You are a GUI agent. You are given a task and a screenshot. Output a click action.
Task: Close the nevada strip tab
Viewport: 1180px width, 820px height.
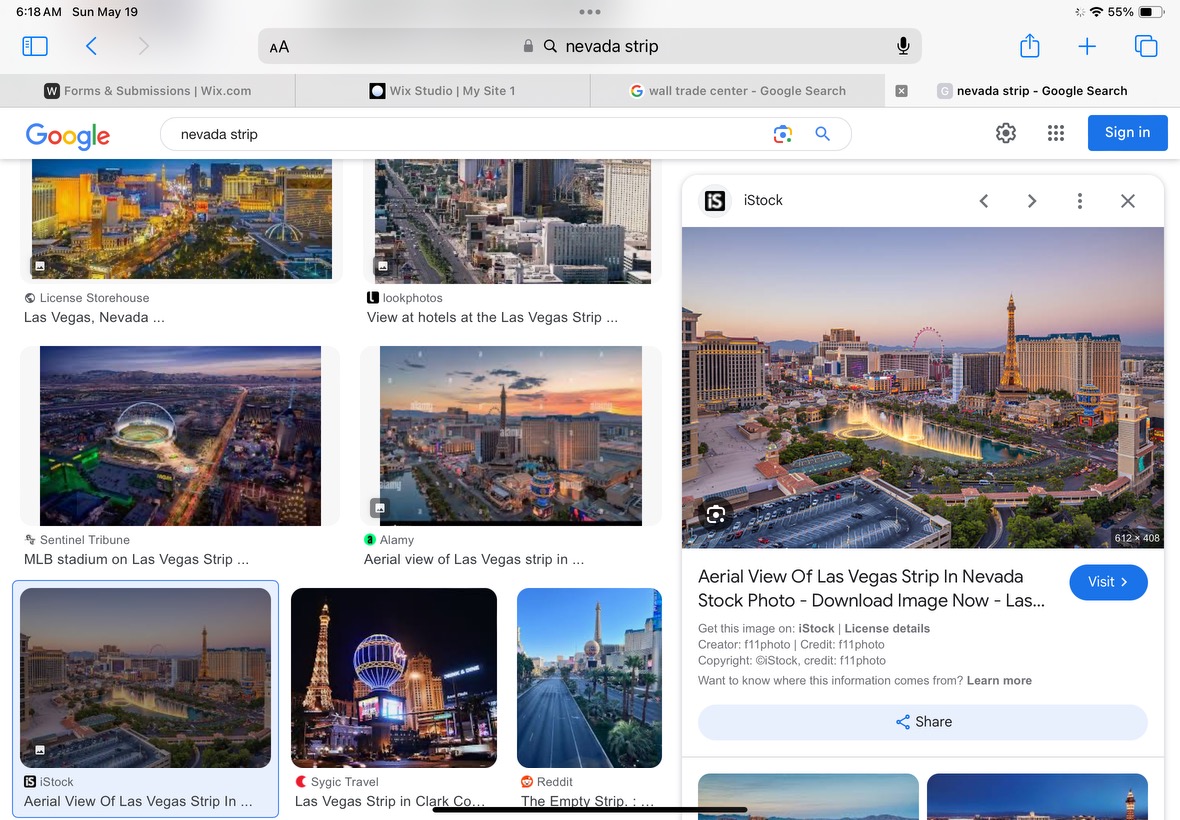coord(902,91)
